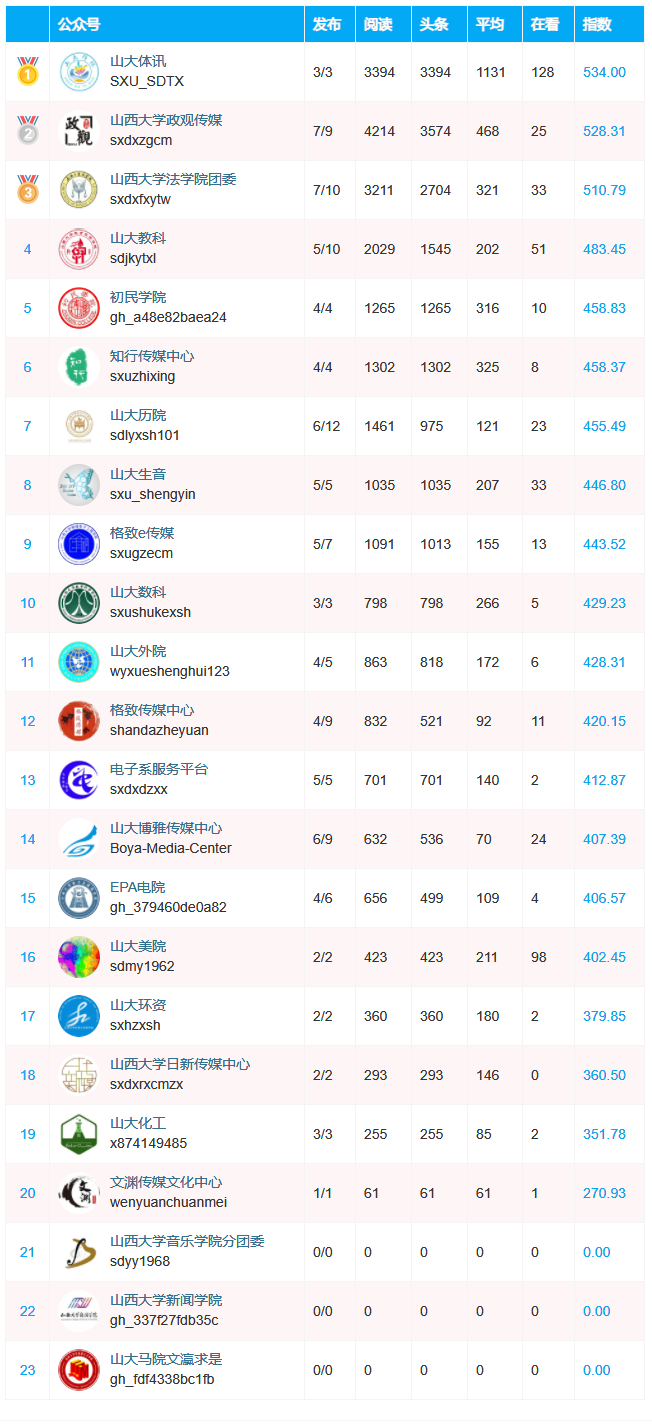Click the 山大教科 red logo avatar

(x=79, y=248)
